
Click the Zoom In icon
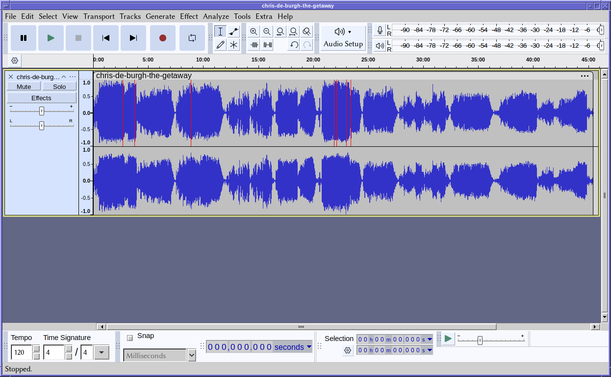pos(254,32)
